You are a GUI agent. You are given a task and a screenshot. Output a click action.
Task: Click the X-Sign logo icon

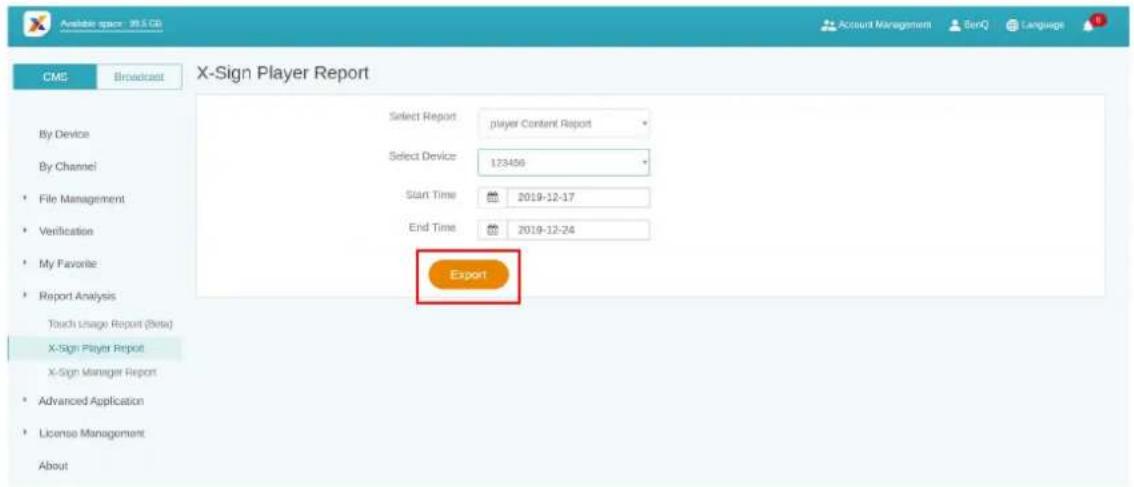point(35,24)
